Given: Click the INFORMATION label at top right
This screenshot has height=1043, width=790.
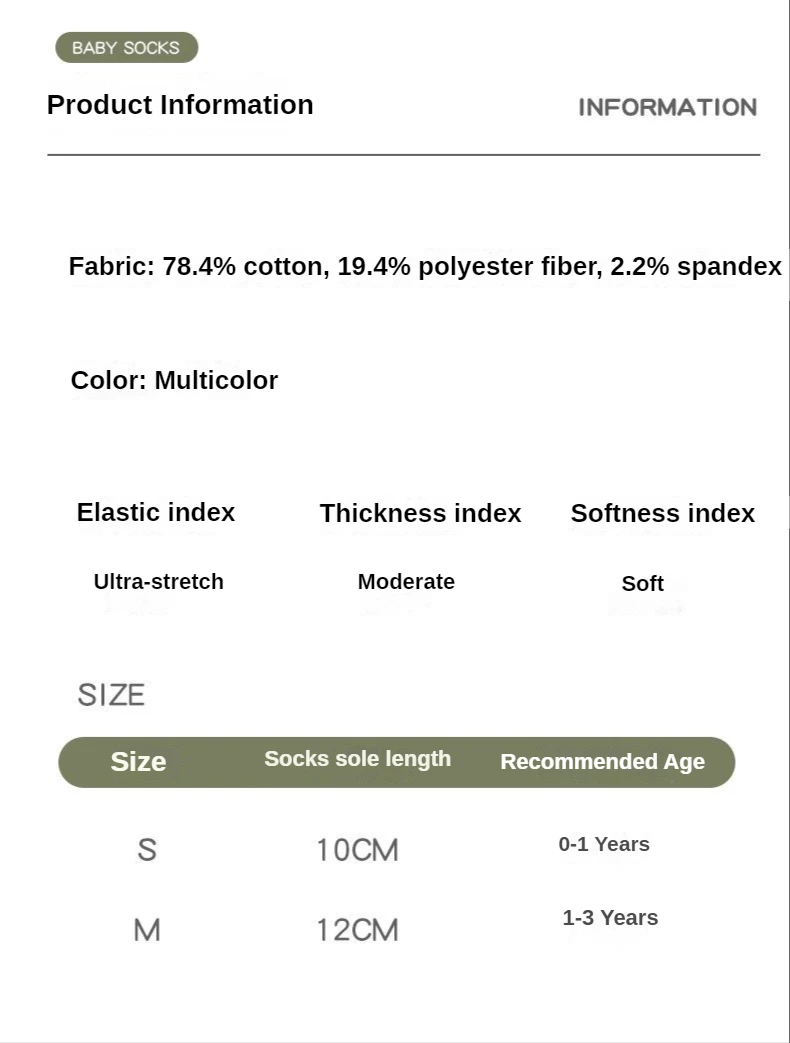Looking at the screenshot, I should tap(668, 107).
